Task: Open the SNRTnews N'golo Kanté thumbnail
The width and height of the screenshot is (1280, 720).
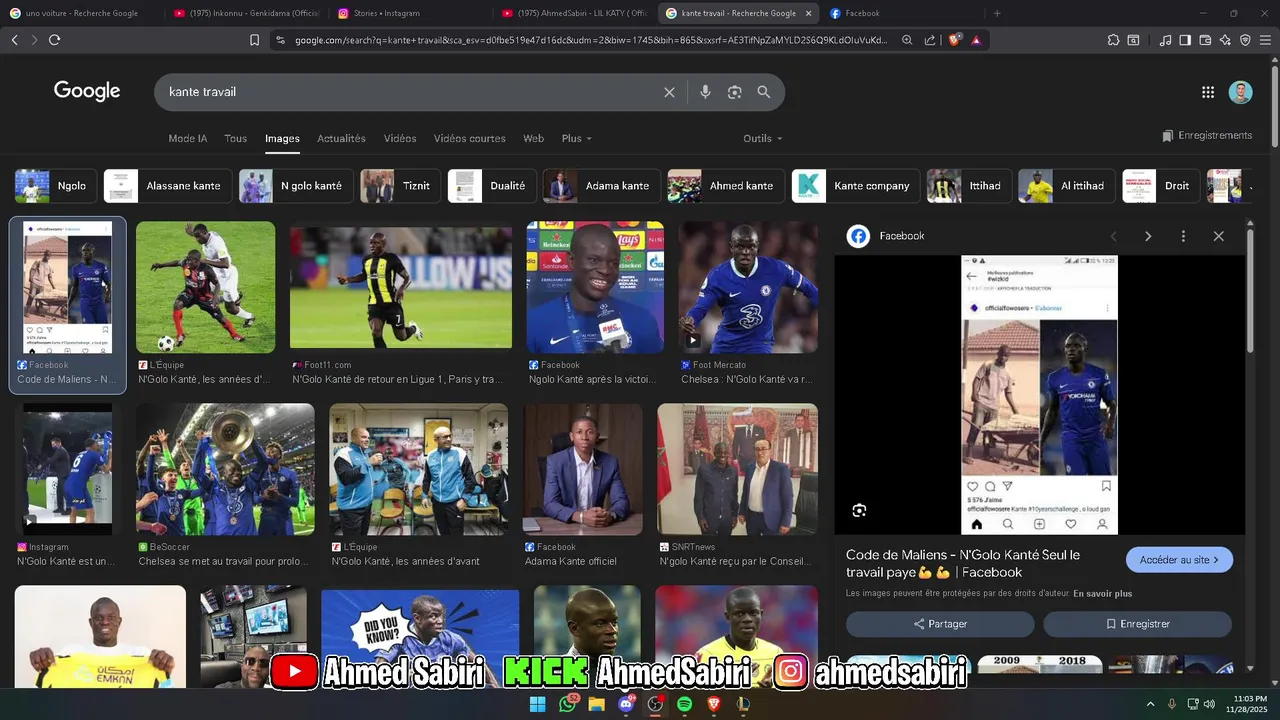Action: click(737, 470)
